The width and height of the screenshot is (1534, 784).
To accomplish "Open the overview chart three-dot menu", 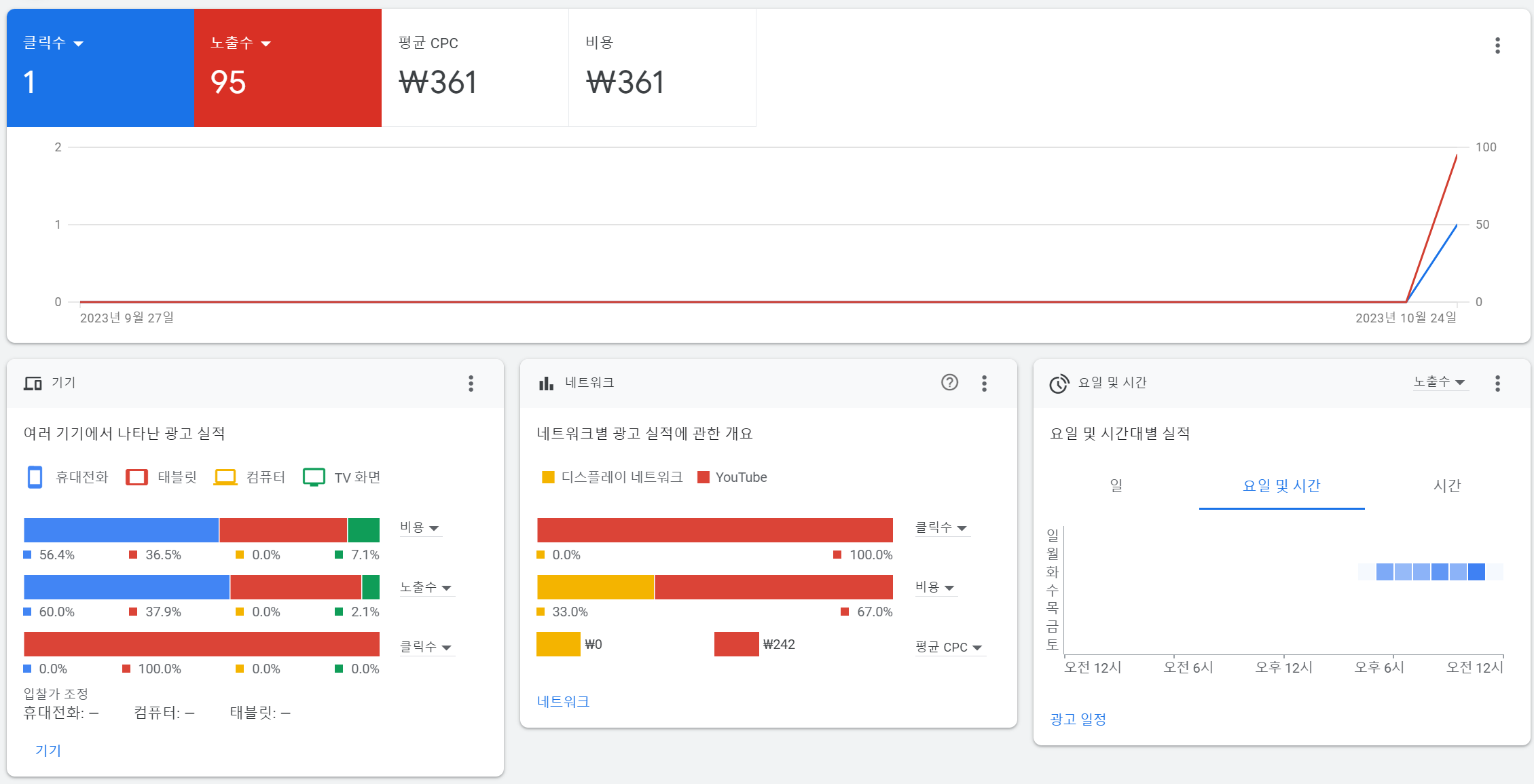I will pos(1497,45).
